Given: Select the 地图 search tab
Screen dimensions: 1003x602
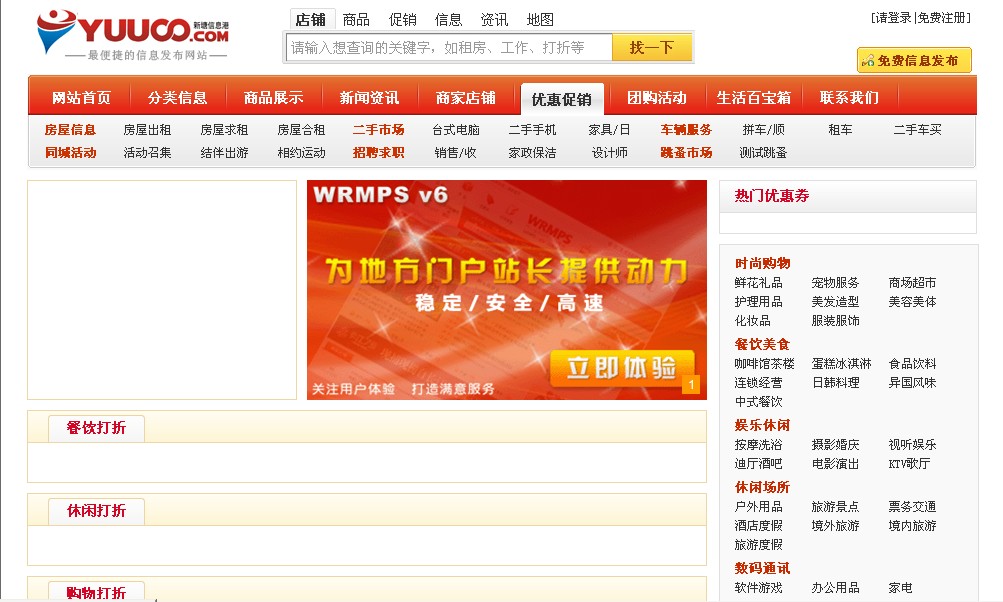Looking at the screenshot, I should tap(540, 19).
